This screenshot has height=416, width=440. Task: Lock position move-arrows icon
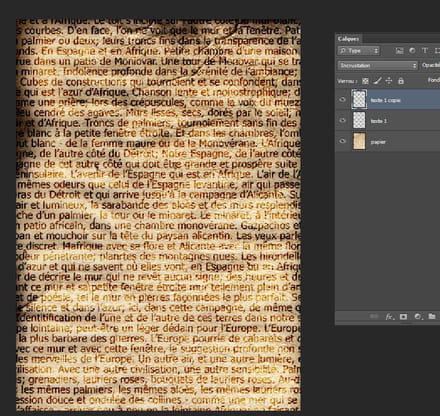tap(389, 81)
